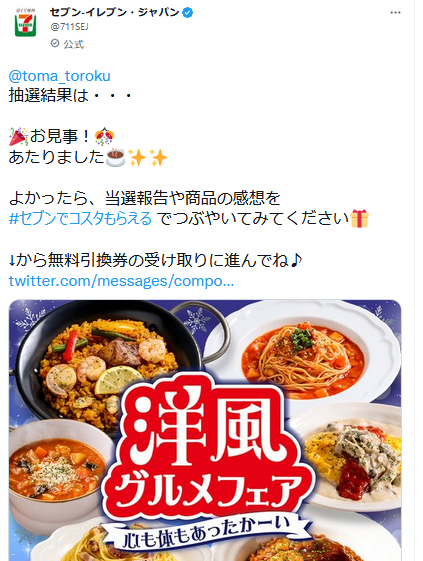Click the confetti ball emoji after お見事
The image size is (423, 561).
104,136
